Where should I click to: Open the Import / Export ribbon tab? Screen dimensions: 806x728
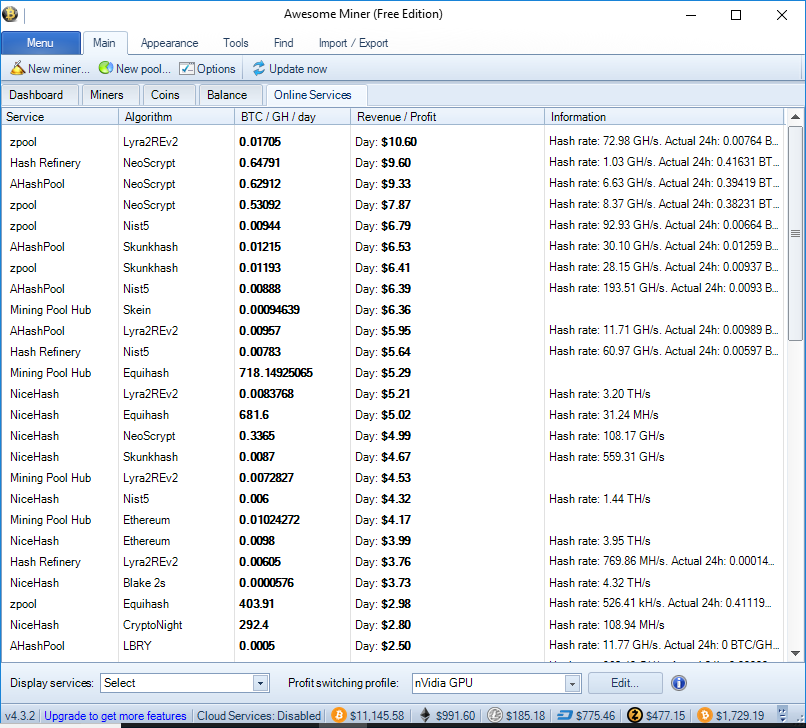[354, 43]
